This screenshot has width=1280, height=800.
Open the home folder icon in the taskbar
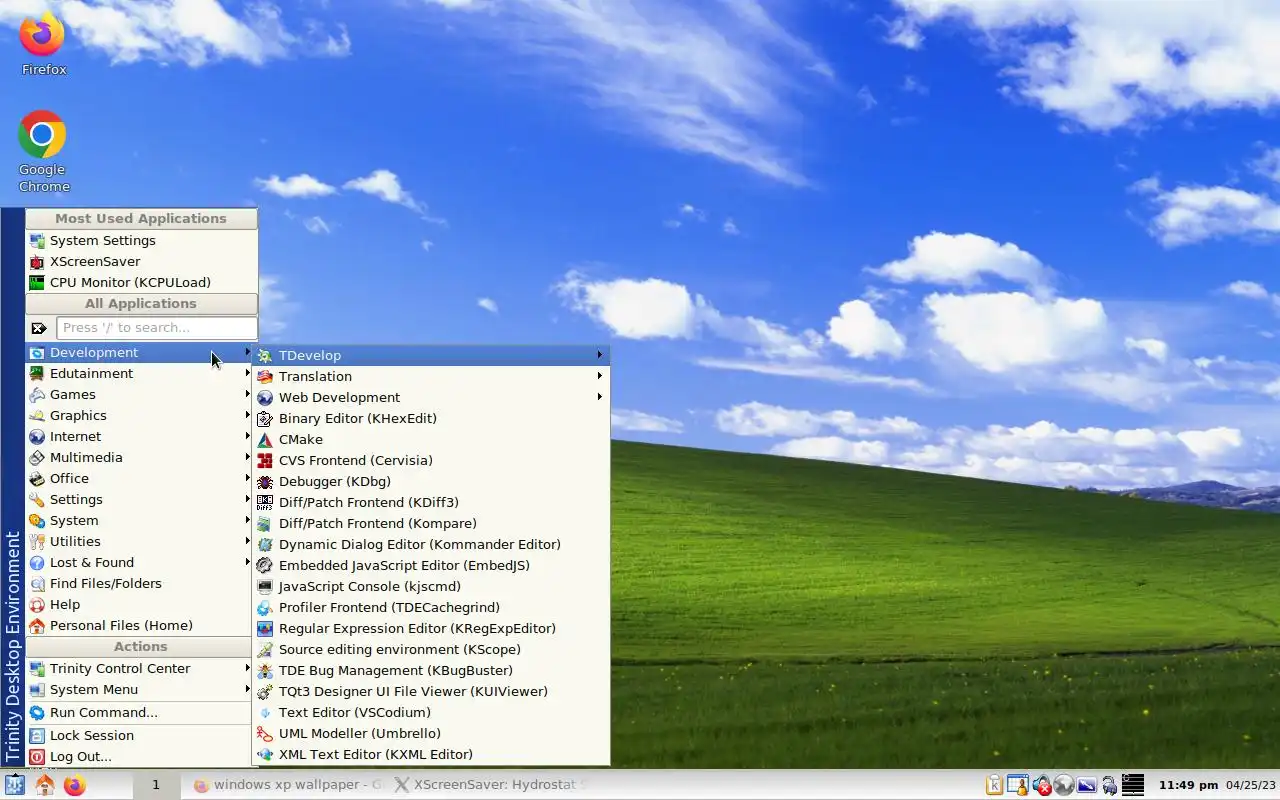pos(45,785)
